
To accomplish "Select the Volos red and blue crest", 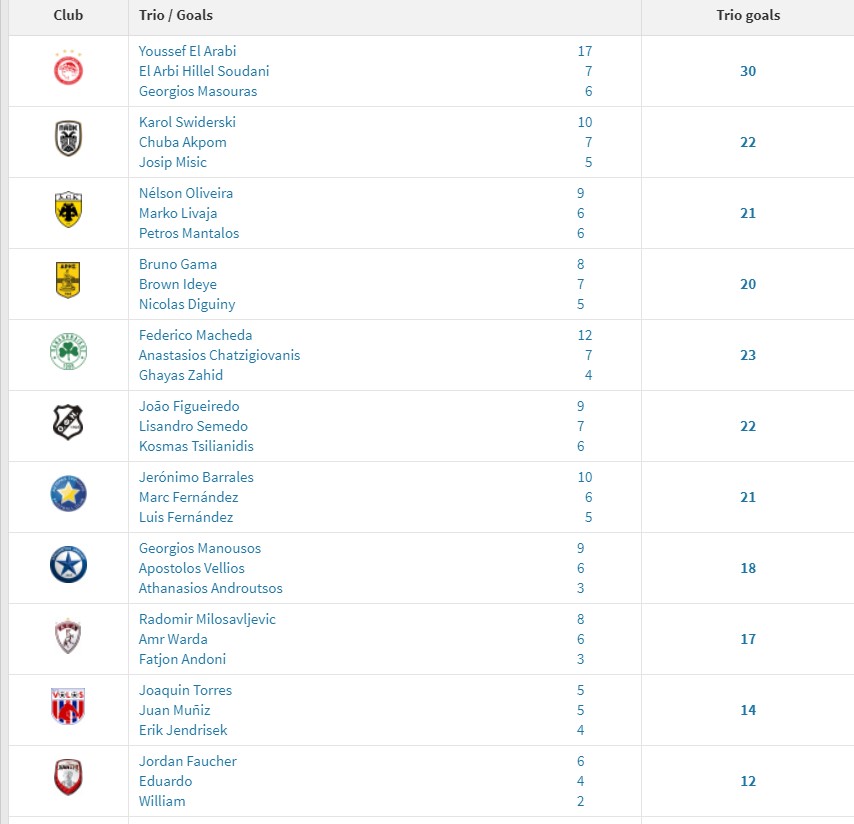I will [x=68, y=706].
